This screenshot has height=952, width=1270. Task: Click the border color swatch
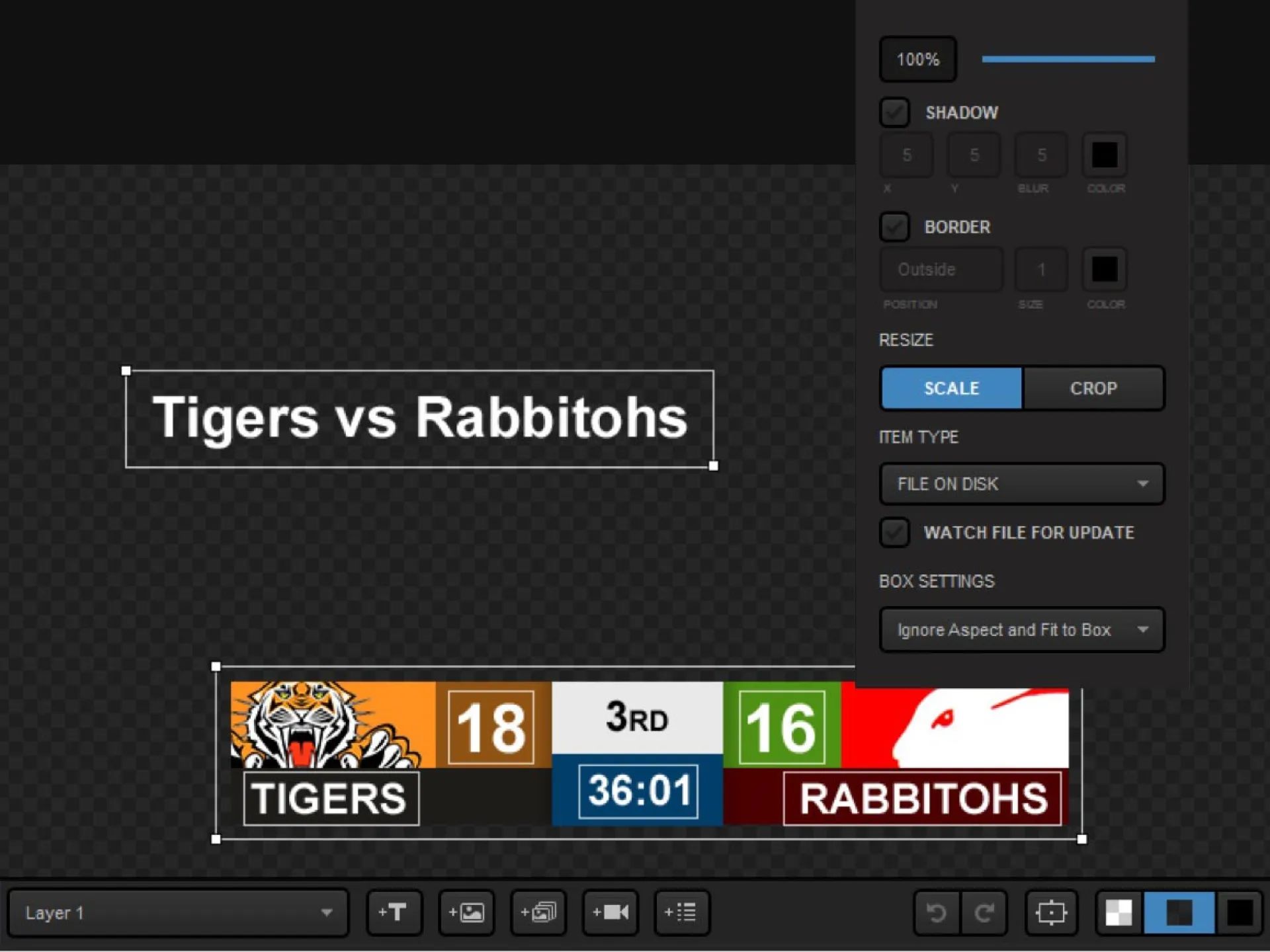(1105, 269)
